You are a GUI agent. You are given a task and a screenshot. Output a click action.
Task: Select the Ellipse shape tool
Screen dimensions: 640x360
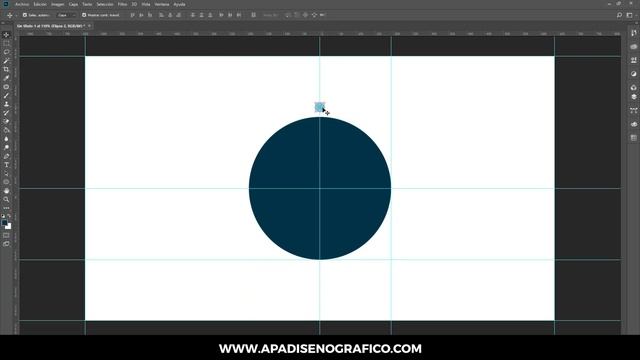6,182
